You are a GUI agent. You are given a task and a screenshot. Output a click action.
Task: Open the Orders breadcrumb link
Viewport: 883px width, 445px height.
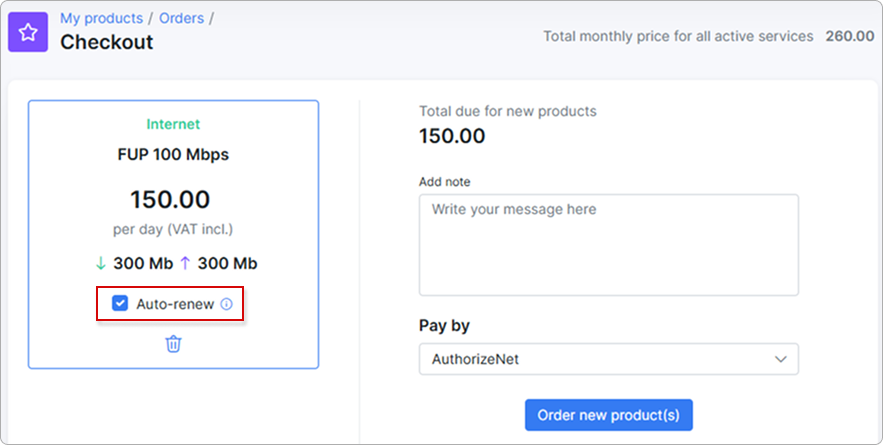181,18
